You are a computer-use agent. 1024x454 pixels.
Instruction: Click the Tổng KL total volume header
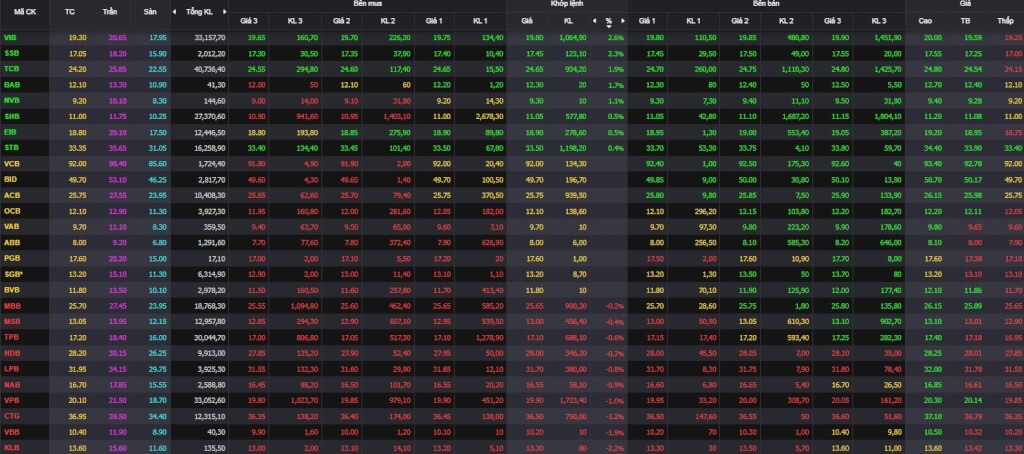pos(199,12)
